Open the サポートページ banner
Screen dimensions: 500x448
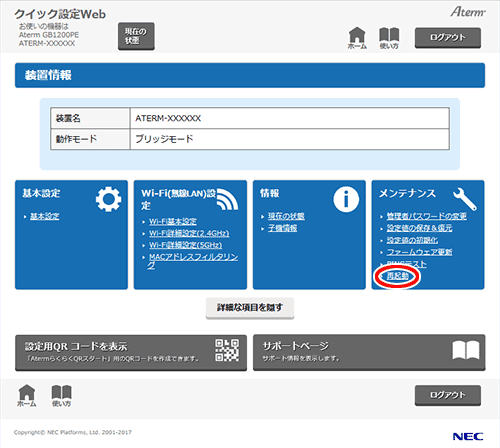(x=369, y=353)
